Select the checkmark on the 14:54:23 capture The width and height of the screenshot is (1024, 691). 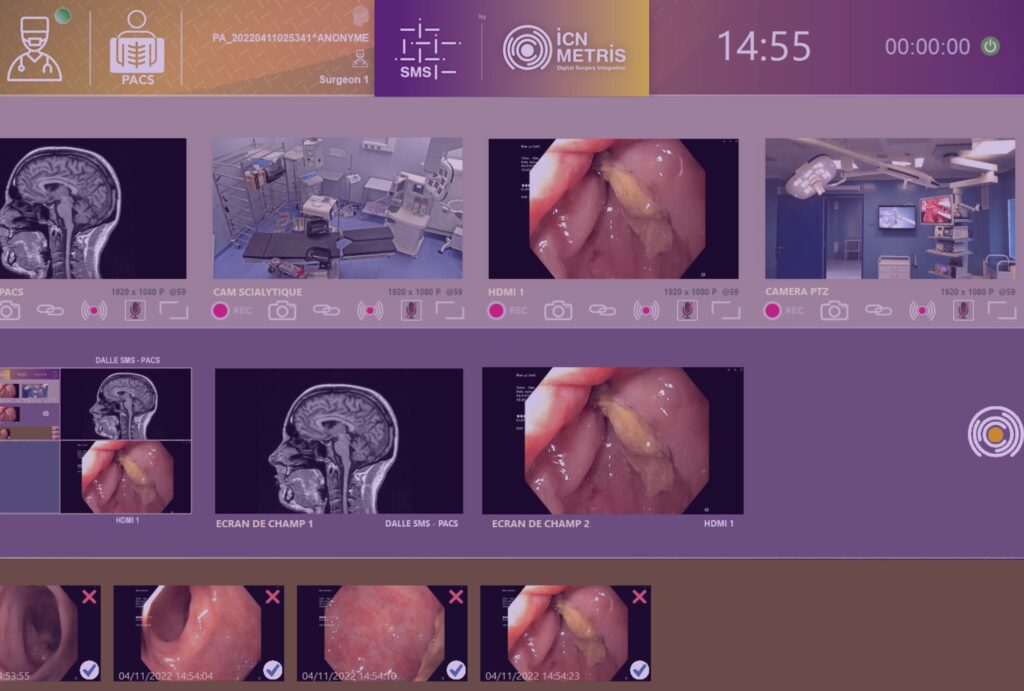[639, 669]
